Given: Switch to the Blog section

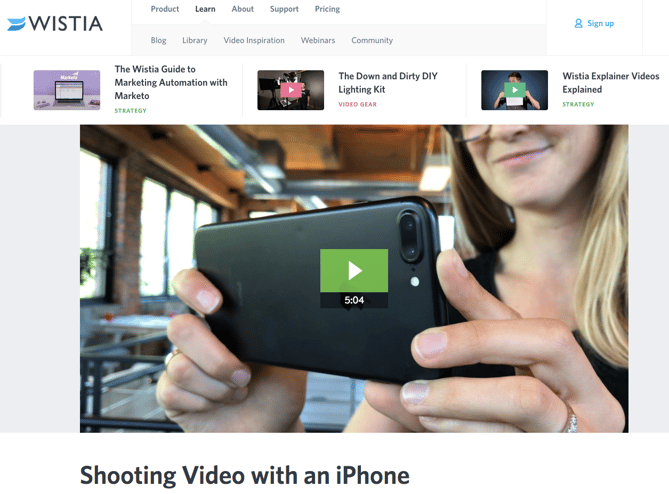Looking at the screenshot, I should tap(158, 40).
